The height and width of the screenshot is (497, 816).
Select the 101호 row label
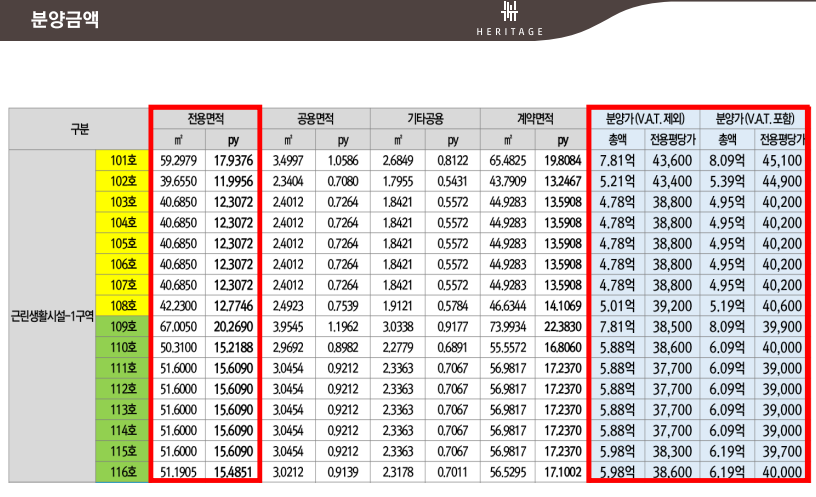(x=123, y=160)
